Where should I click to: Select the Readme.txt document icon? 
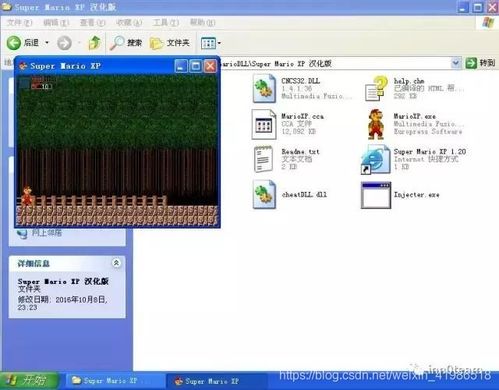click(263, 159)
